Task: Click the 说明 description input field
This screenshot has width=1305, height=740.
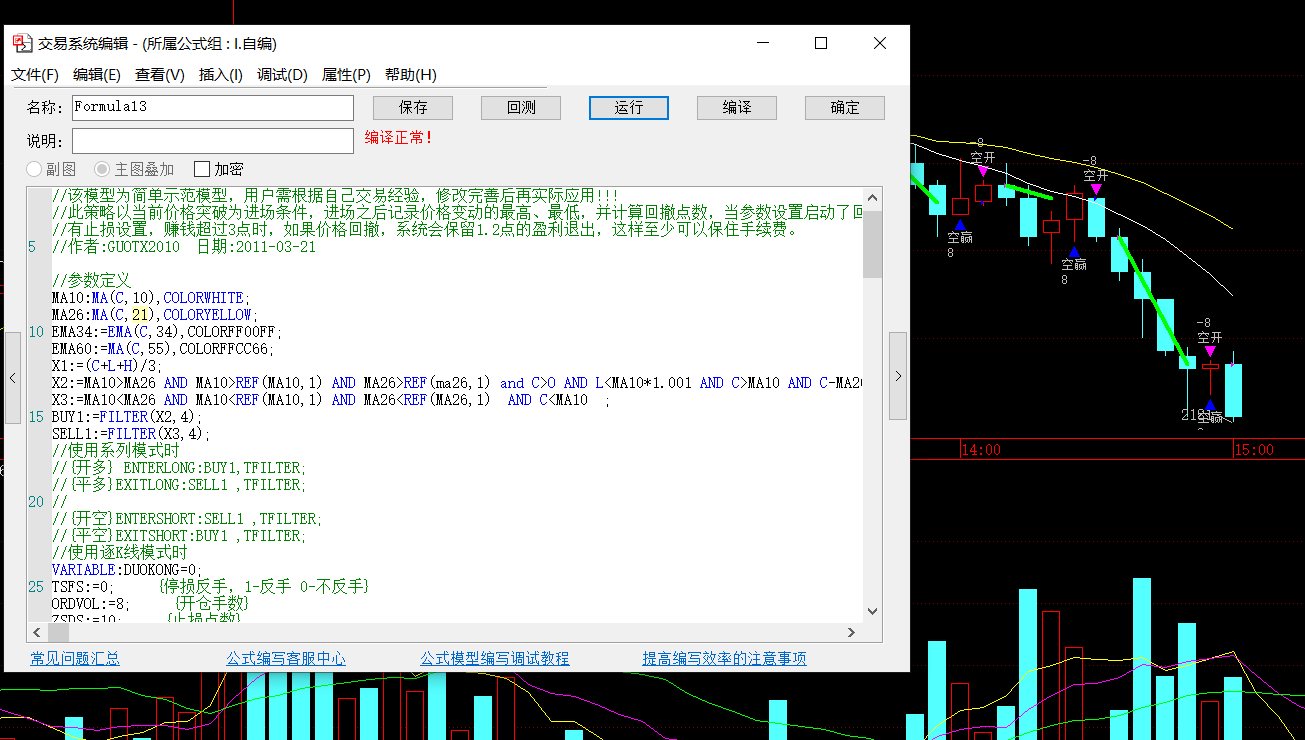Action: (x=212, y=140)
